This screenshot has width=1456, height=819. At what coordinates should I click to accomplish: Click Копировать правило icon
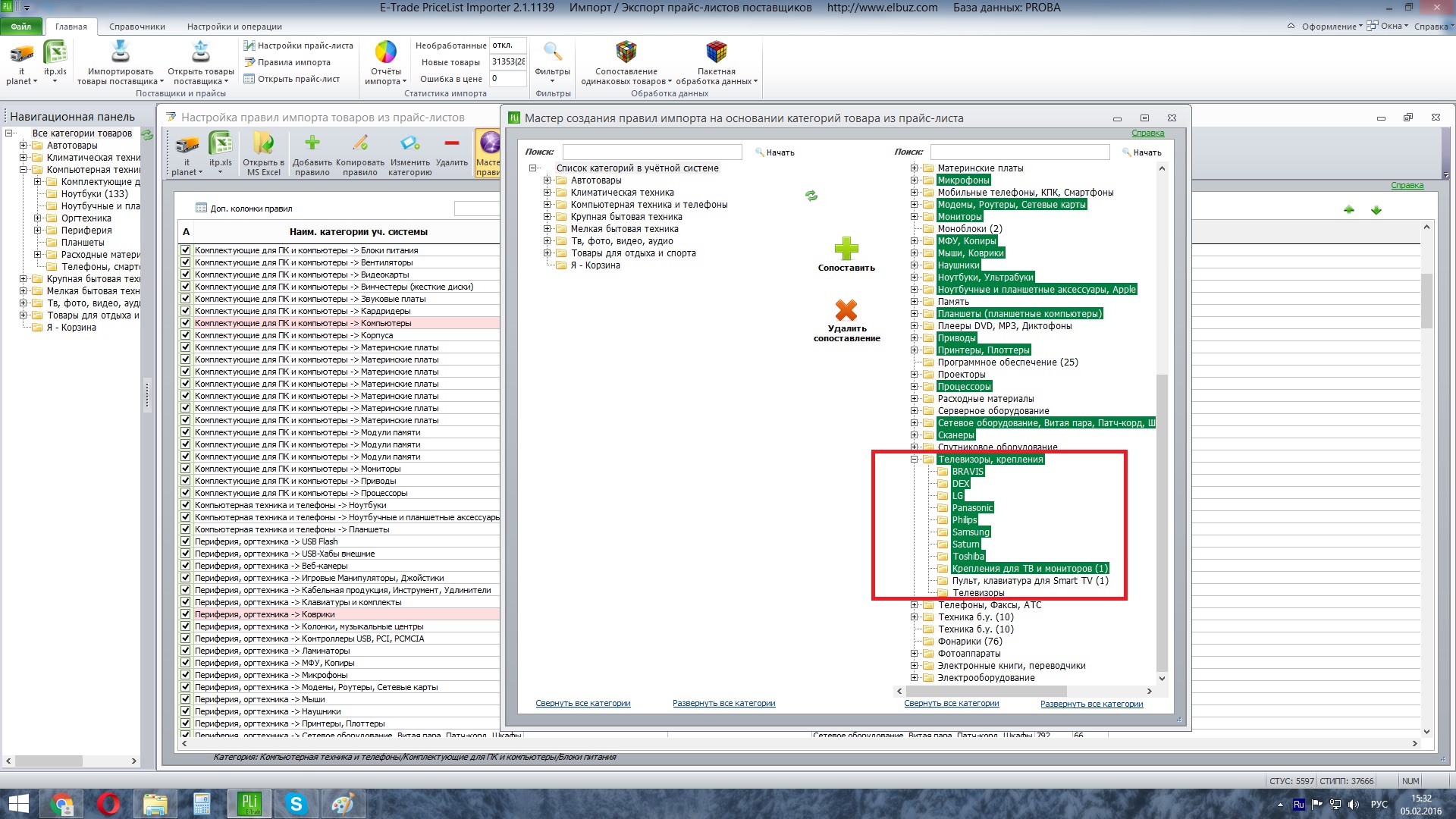click(x=360, y=143)
